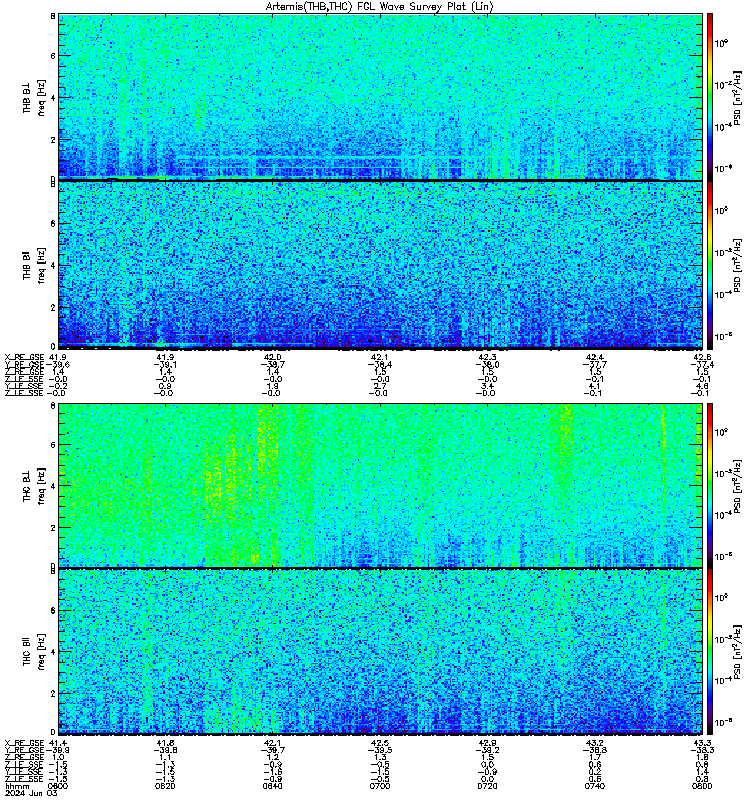Click the THC X_RE_GSE value 42.5 at 0700
The width and height of the screenshot is (750, 800).
pyautogui.click(x=380, y=743)
